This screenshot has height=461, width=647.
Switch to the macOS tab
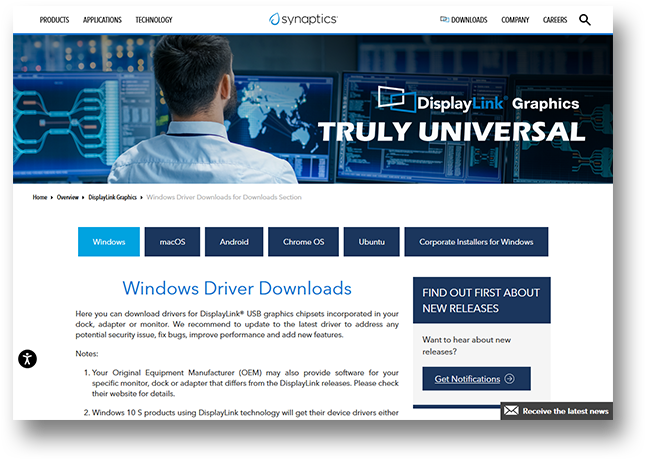(x=172, y=242)
